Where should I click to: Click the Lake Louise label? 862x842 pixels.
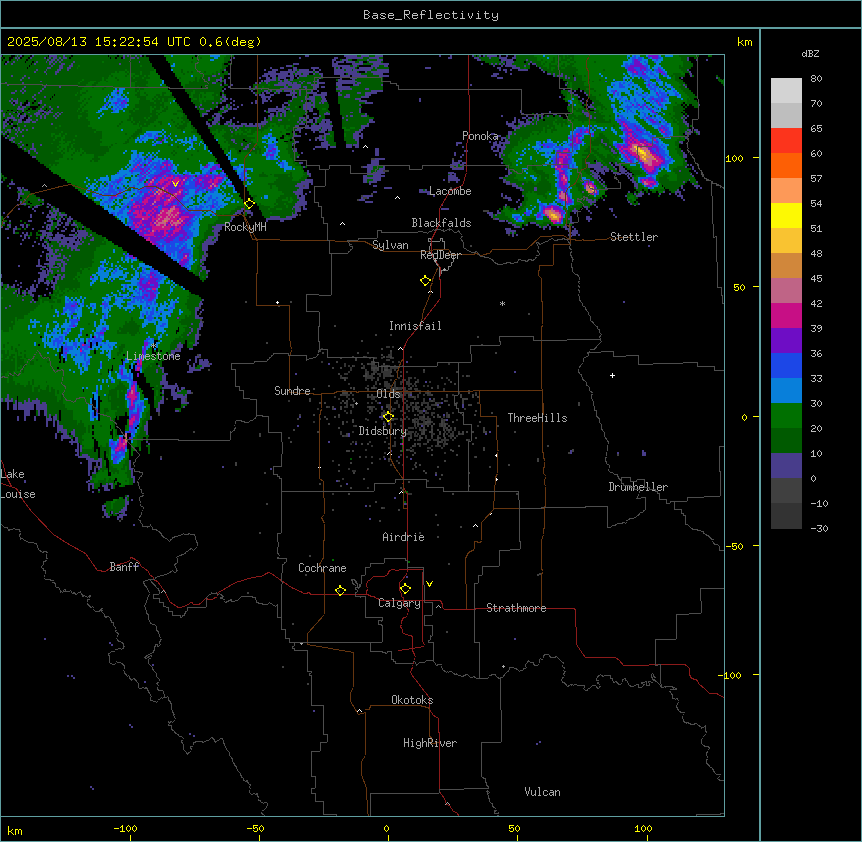(x=17, y=484)
